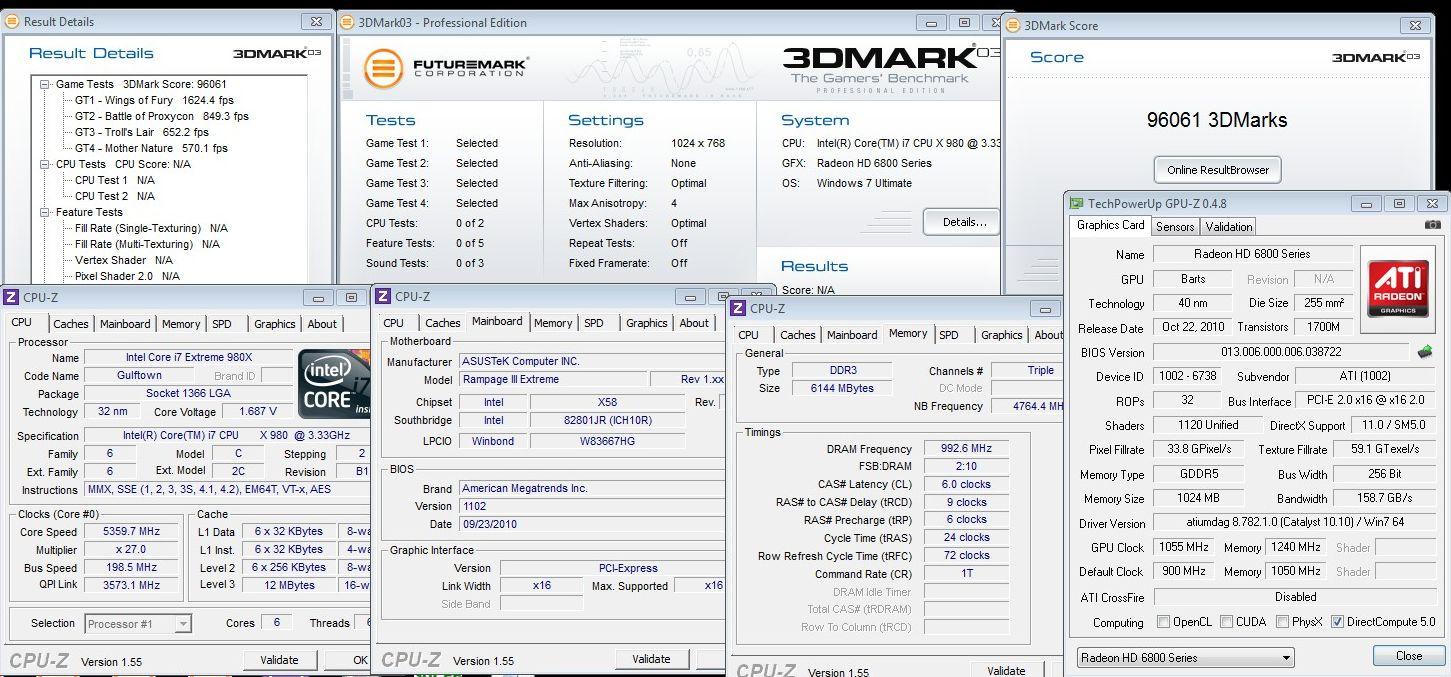
Task: Open the Processor #1 selection dropdown
Action: click(138, 624)
